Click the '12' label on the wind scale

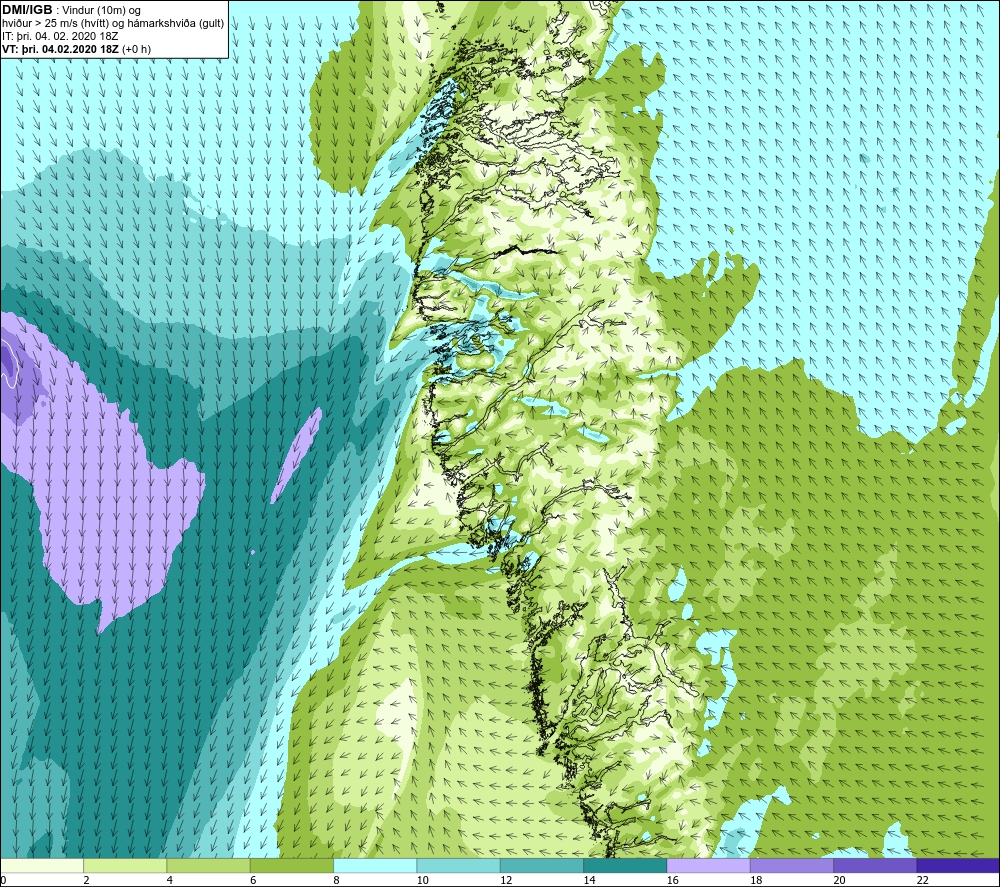coord(506,880)
